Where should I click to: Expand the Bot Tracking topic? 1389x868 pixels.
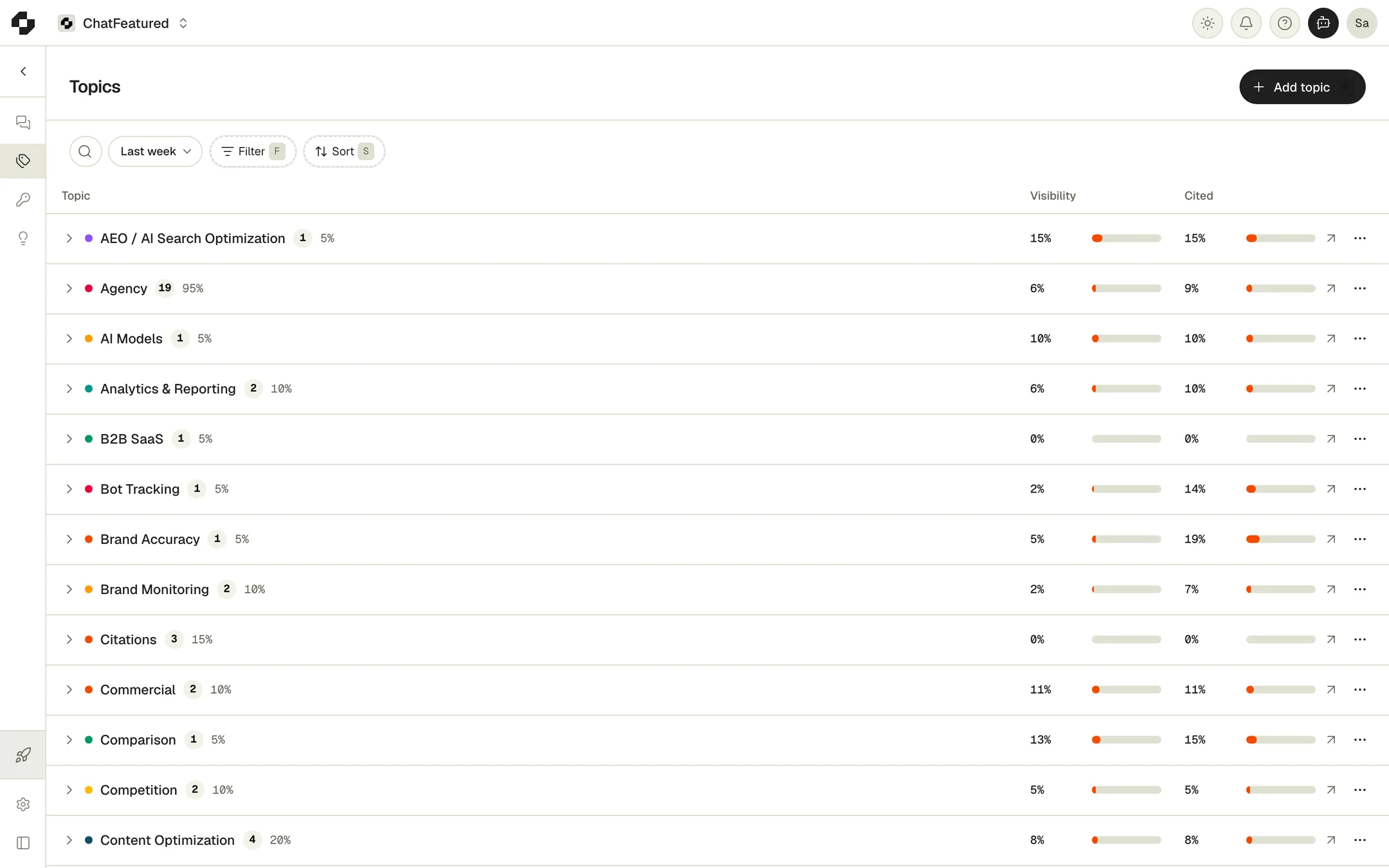69,489
